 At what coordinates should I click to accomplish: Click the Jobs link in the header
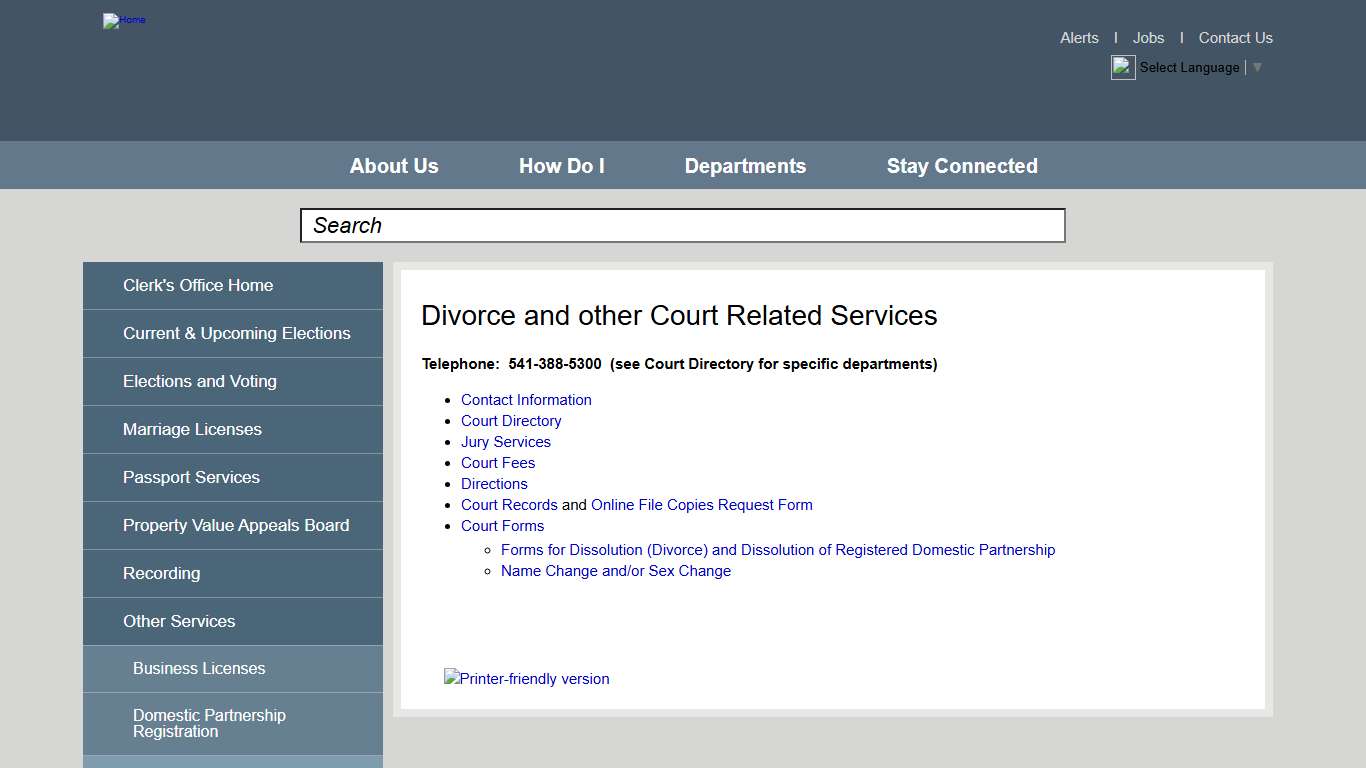pos(1148,37)
